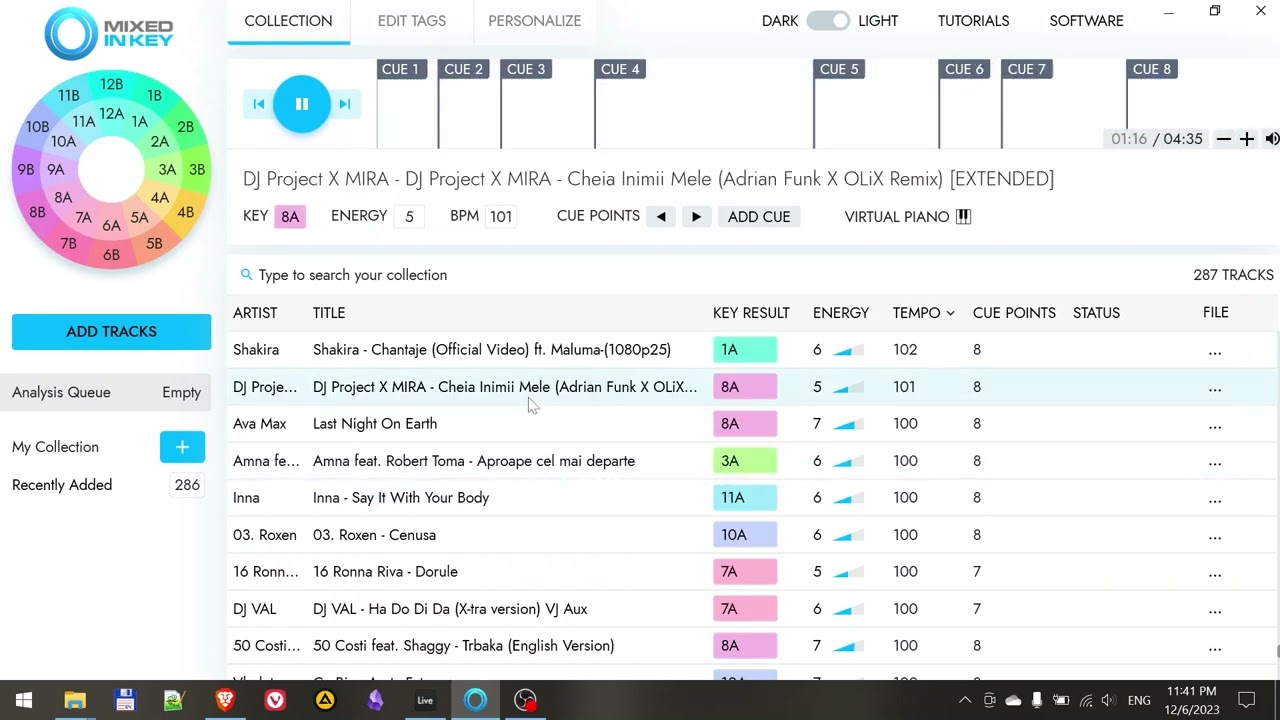The image size is (1280, 720).
Task: Select key 6B on the Camelot wheel
Action: [111, 255]
